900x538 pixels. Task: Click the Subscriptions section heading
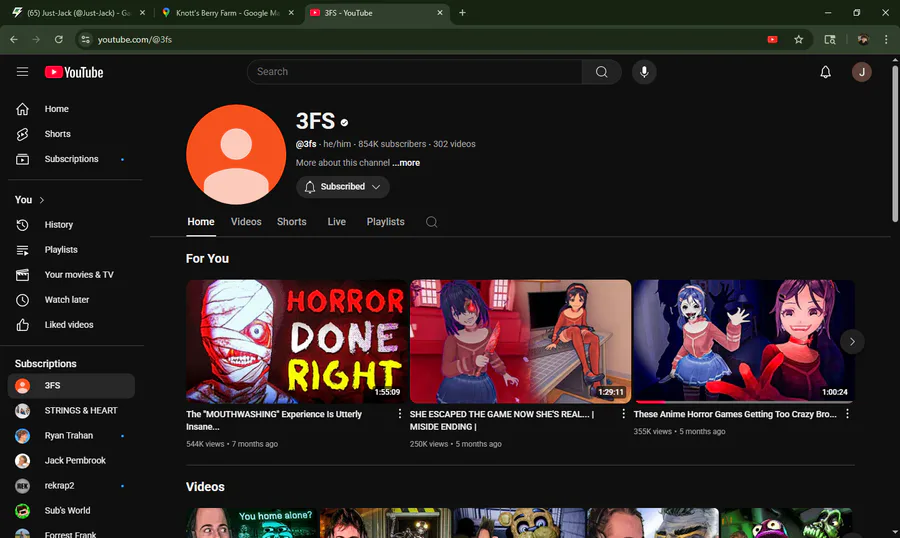46,363
